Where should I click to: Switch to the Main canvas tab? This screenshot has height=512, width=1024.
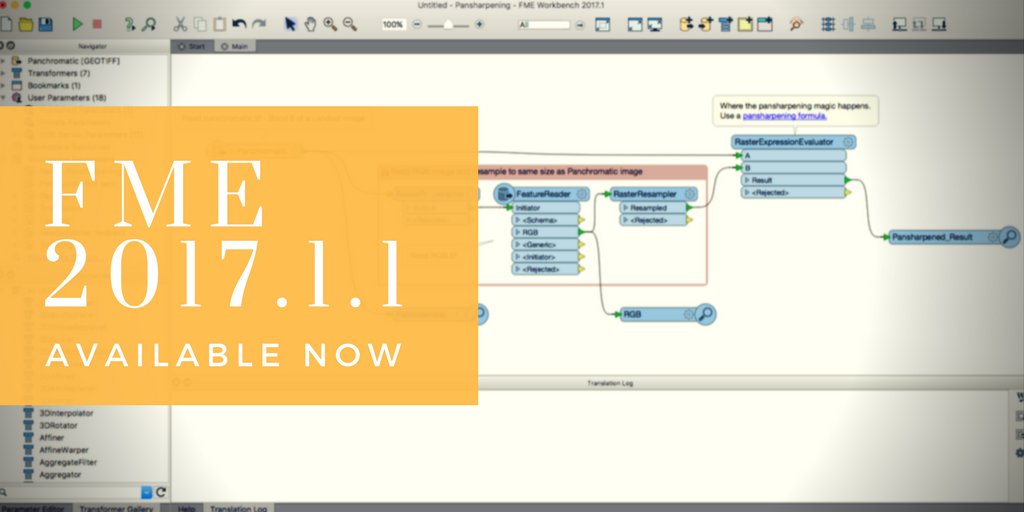pos(234,46)
